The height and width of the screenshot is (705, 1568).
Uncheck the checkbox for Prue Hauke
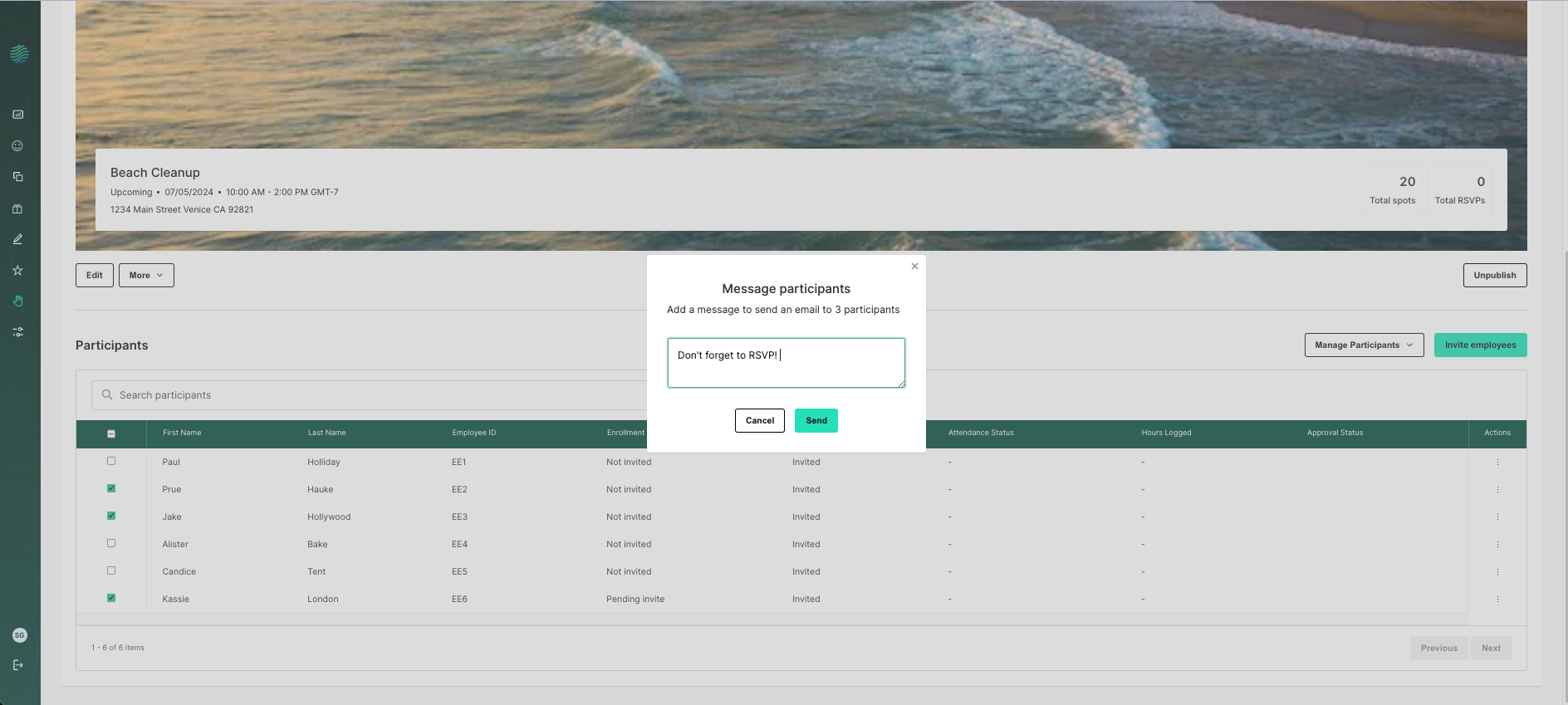(111, 488)
